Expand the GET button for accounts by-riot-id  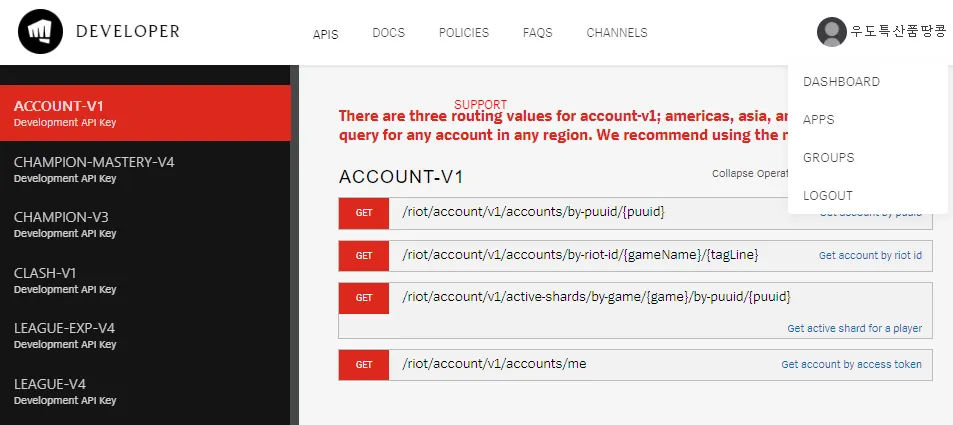click(363, 255)
